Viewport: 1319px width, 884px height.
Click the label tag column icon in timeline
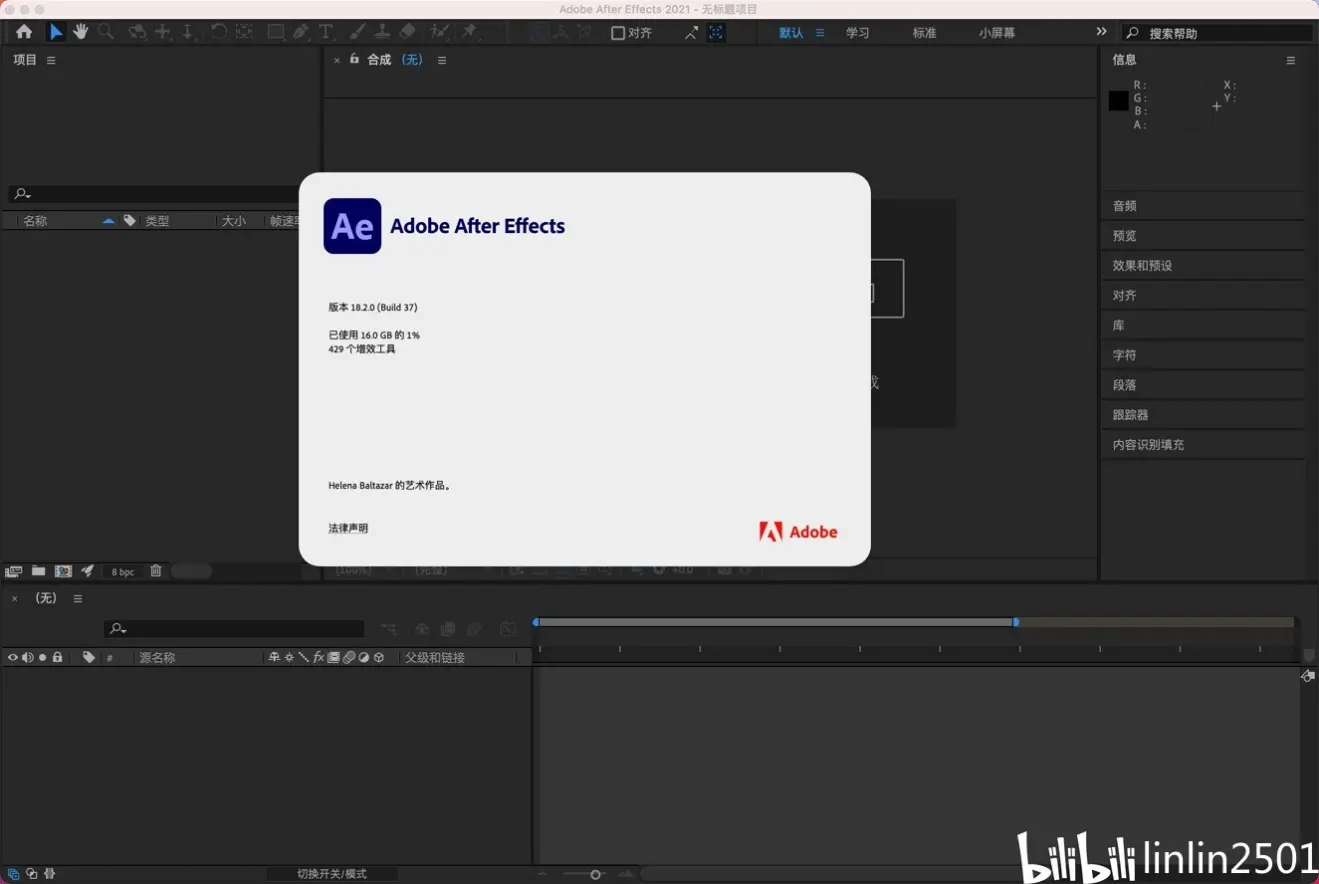pos(89,657)
